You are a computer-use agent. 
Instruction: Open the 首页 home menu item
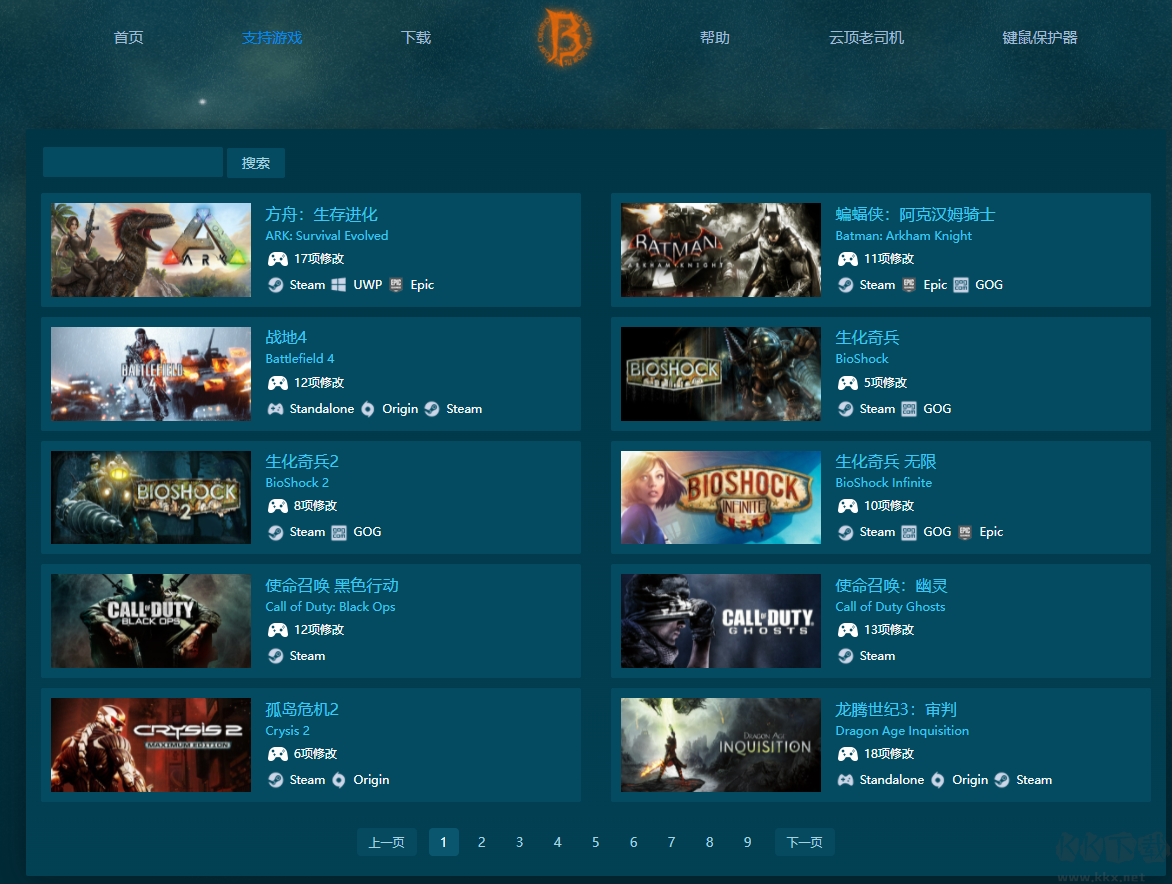tap(128, 38)
